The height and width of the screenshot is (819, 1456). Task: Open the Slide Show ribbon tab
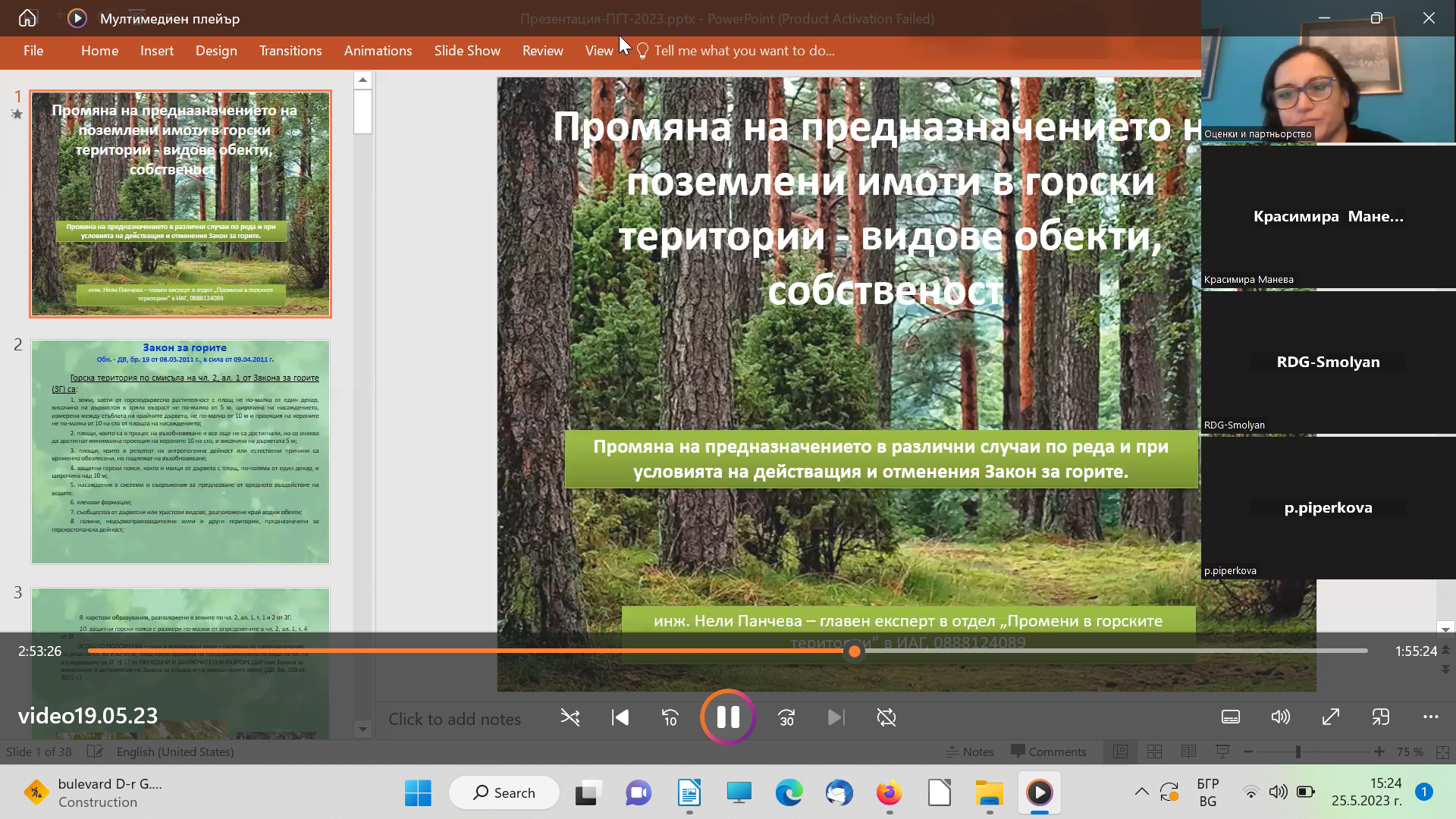pyautogui.click(x=467, y=51)
